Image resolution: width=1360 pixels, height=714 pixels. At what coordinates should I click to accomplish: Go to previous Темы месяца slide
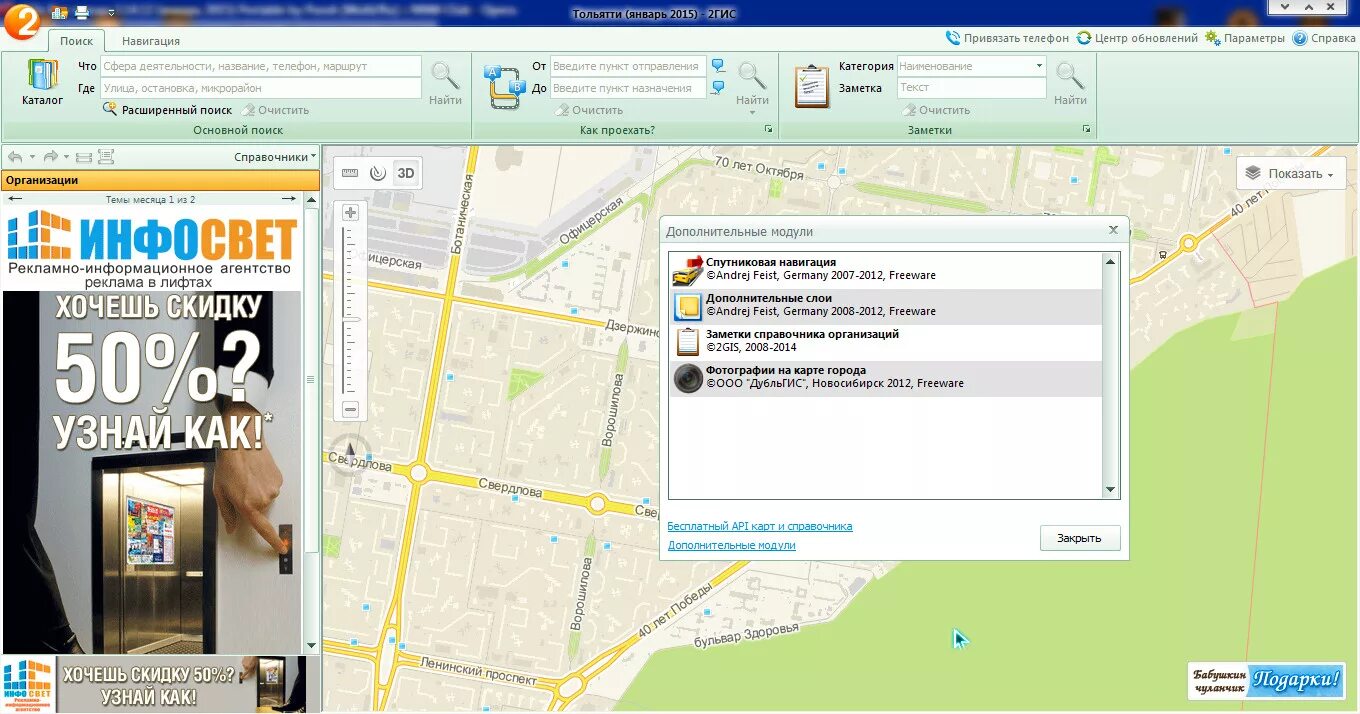(14, 199)
